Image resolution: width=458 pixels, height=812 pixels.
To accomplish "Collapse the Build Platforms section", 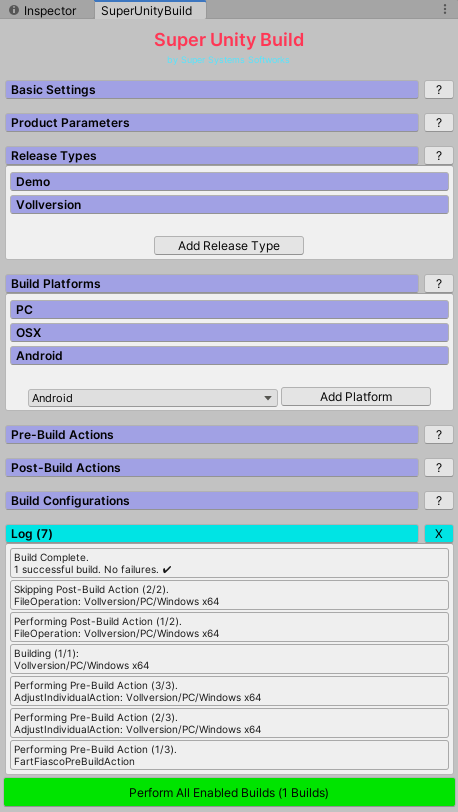I will [212, 284].
